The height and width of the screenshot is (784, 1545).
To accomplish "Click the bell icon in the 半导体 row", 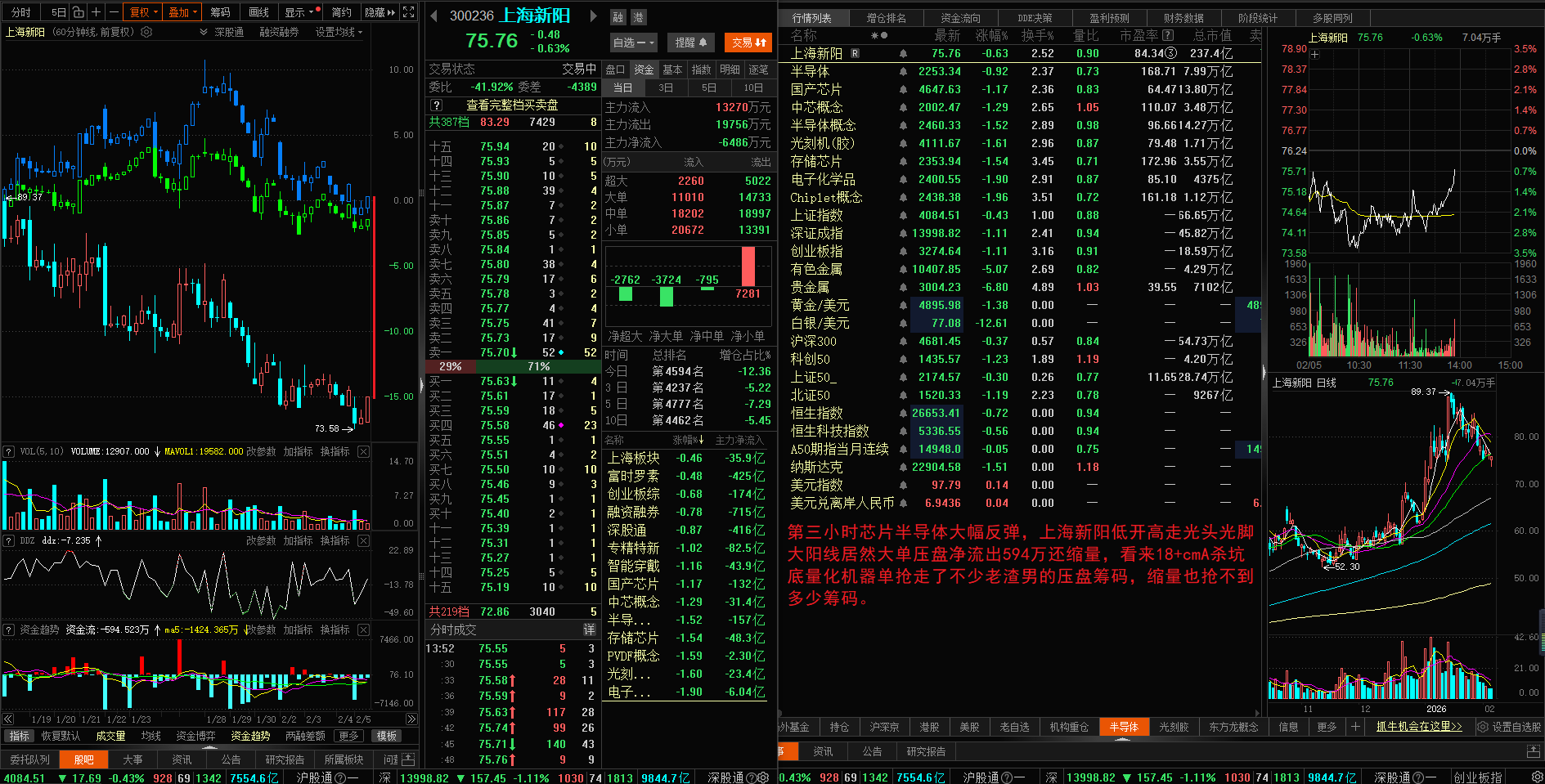I will tap(903, 71).
